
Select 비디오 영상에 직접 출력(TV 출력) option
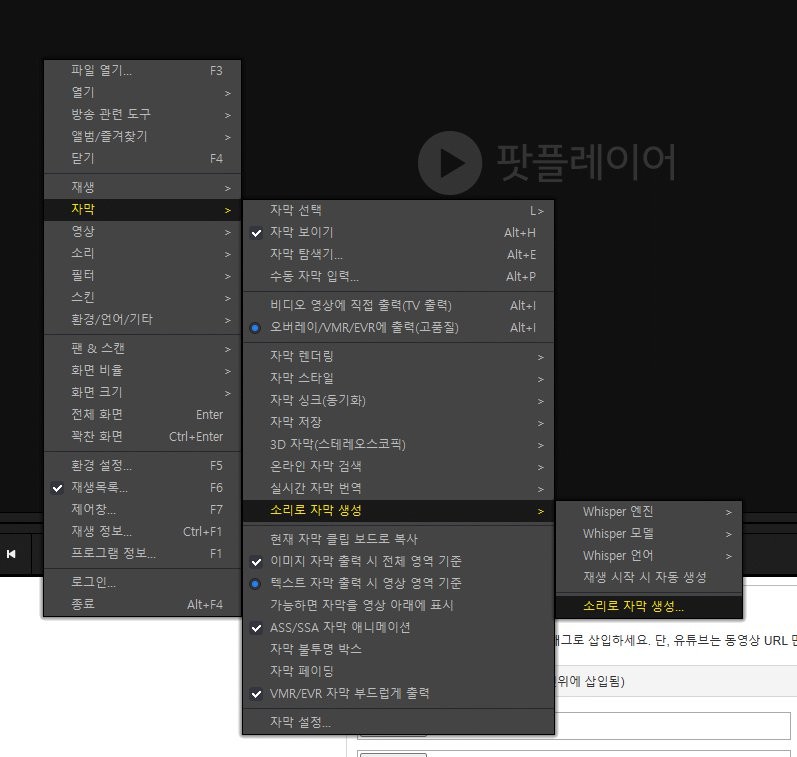[398, 305]
